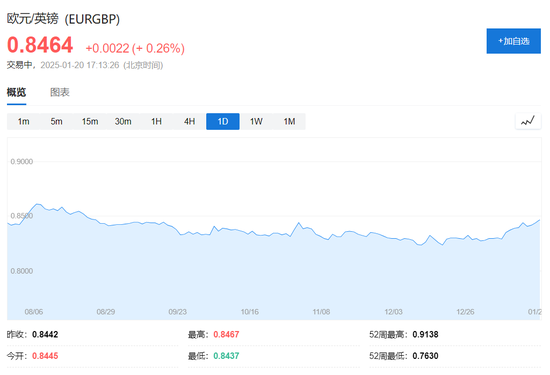Select the active 1D interval
The height and width of the screenshot is (375, 550).
pyautogui.click(x=223, y=121)
